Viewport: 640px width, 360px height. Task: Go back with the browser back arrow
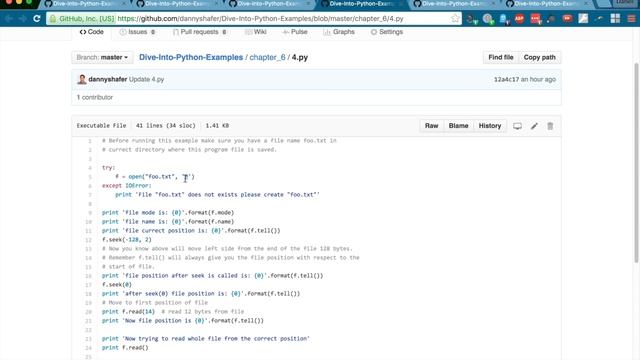click(9, 19)
